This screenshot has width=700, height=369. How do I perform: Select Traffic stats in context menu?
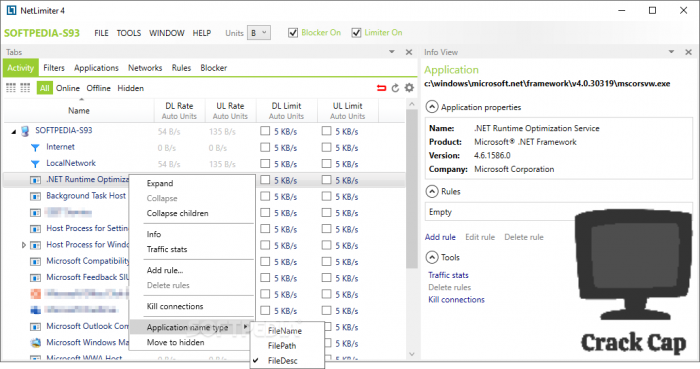coord(167,249)
